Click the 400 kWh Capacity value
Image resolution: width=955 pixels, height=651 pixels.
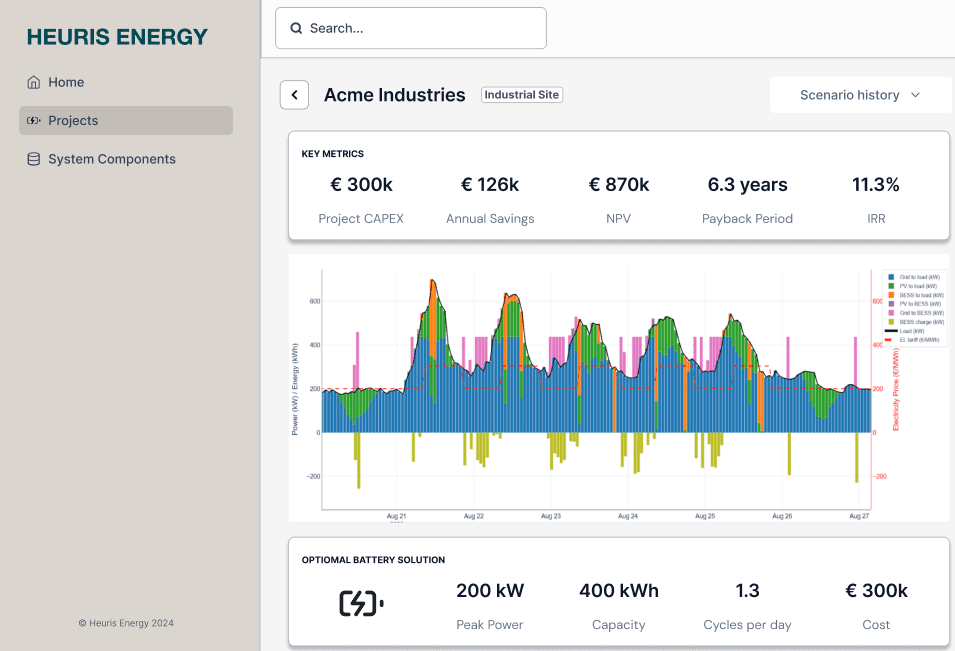tap(619, 591)
